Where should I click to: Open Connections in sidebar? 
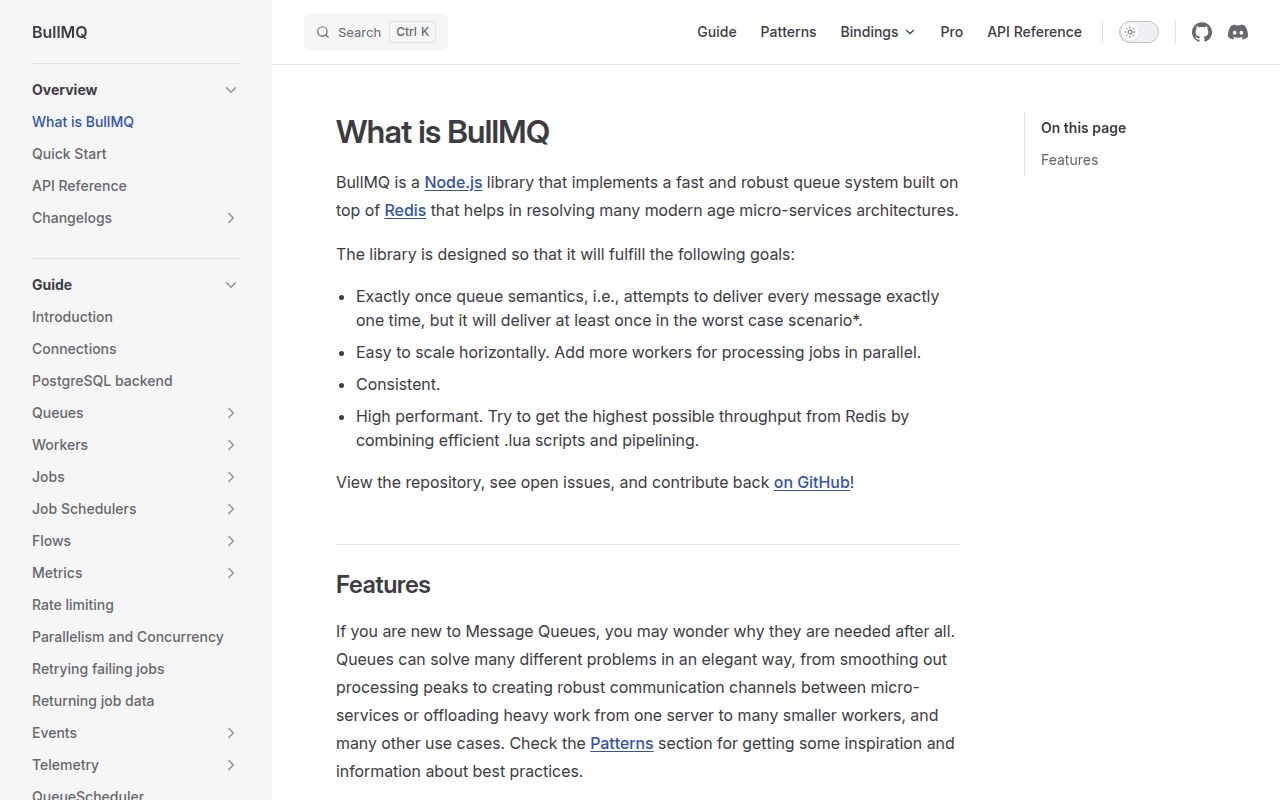(74, 349)
